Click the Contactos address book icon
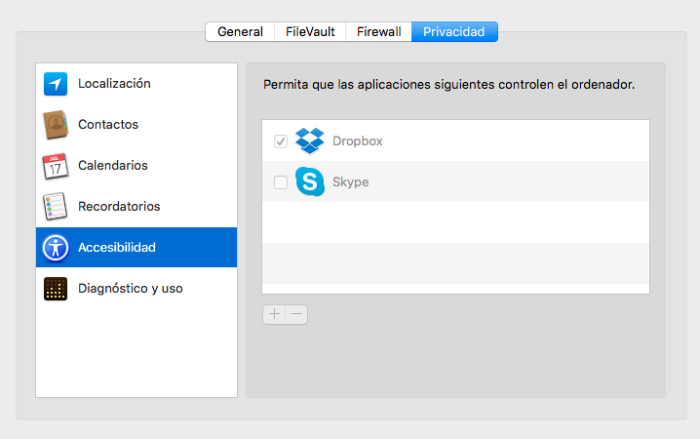Viewport: 700px width, 439px height. (55, 125)
